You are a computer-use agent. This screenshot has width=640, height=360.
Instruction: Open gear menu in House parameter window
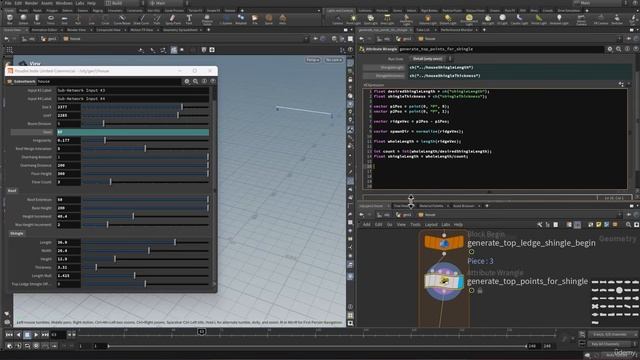[x=187, y=81]
